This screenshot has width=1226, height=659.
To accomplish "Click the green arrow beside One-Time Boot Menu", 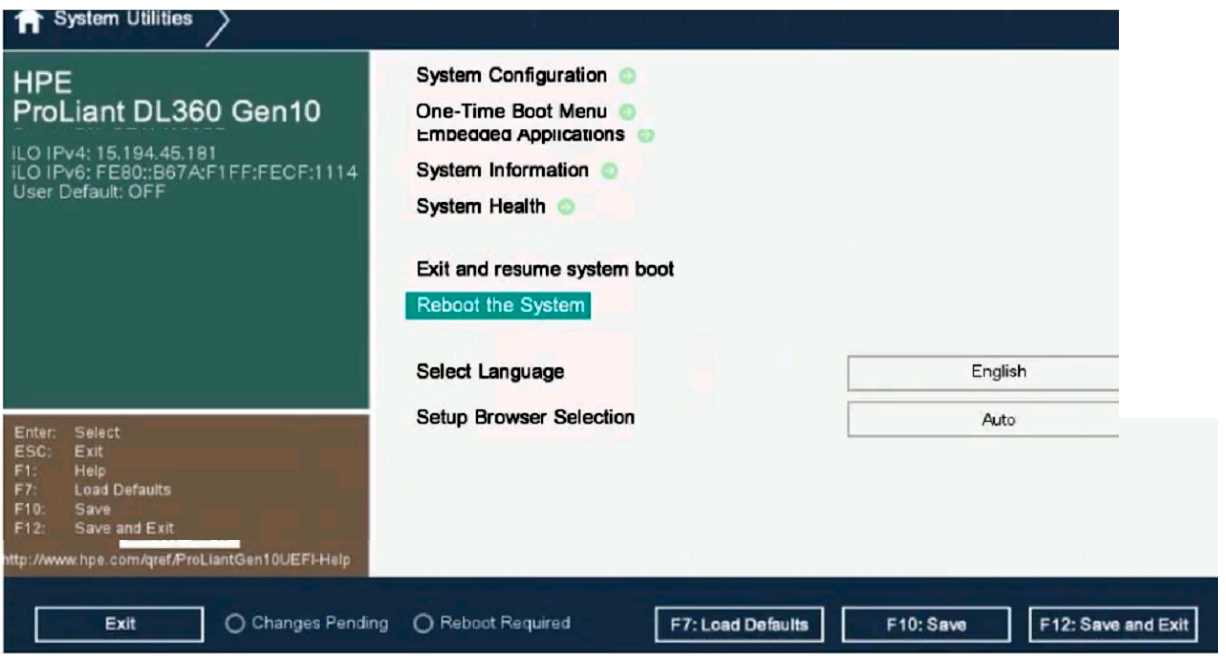I will click(x=629, y=111).
